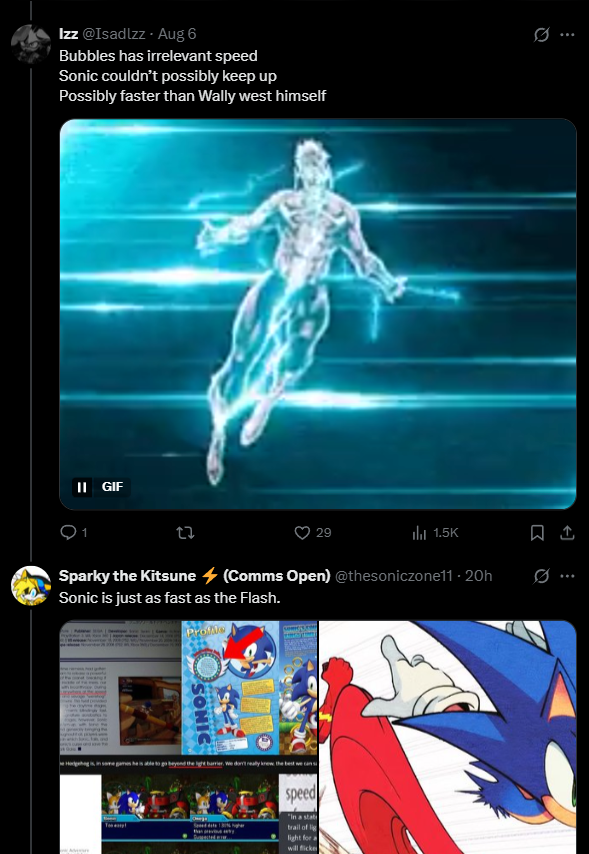The height and width of the screenshot is (854, 589).
Task: Open Grok icon on Sparky's reply
Action: click(x=541, y=576)
